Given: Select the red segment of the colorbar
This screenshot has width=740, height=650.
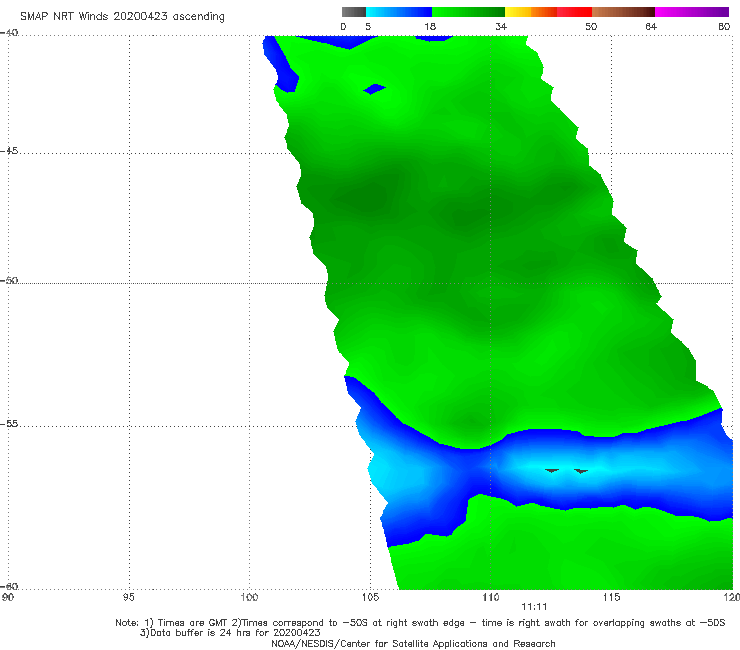Looking at the screenshot, I should 574,12.
